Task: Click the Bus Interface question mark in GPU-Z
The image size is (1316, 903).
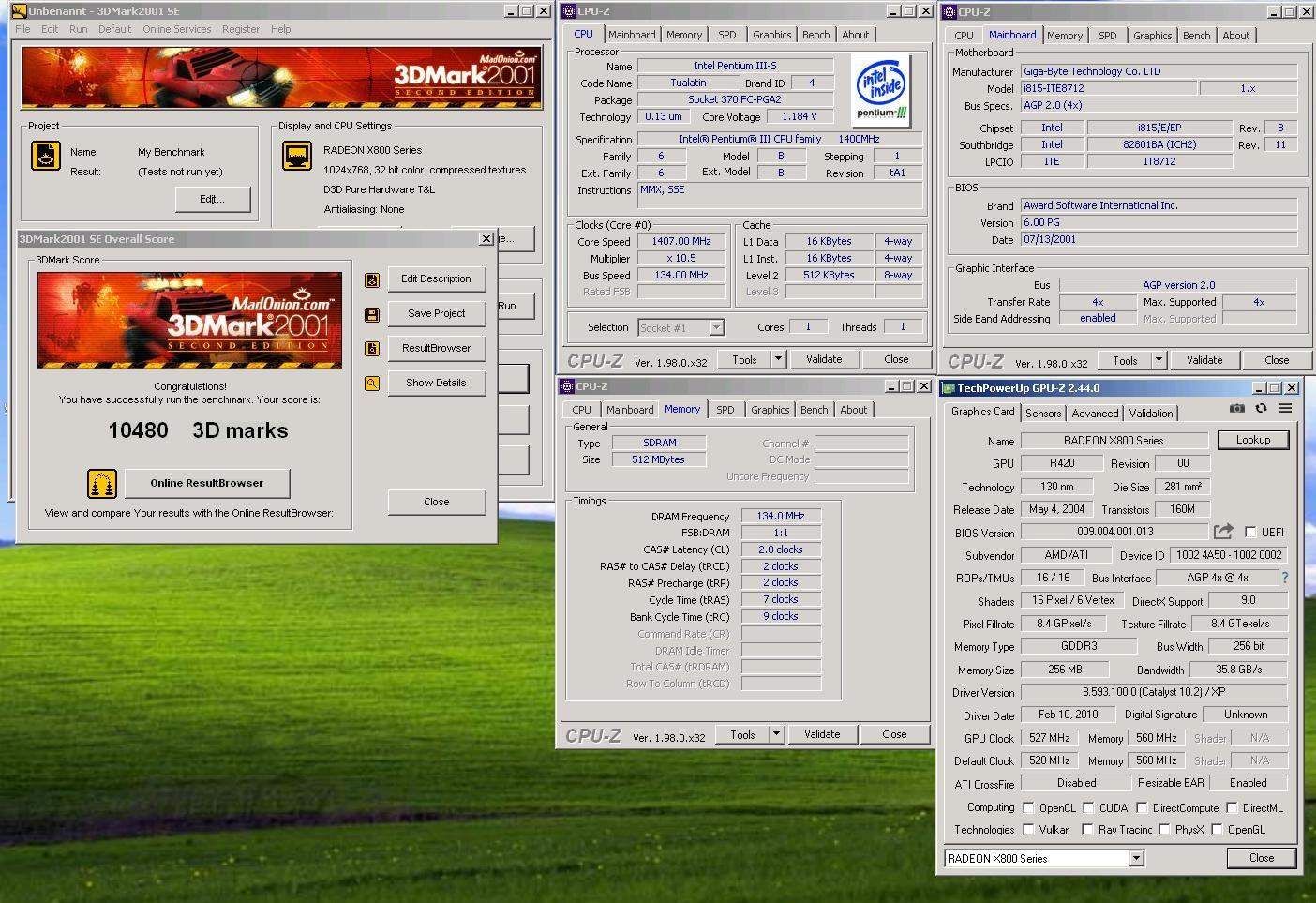Action: pyautogui.click(x=1284, y=578)
